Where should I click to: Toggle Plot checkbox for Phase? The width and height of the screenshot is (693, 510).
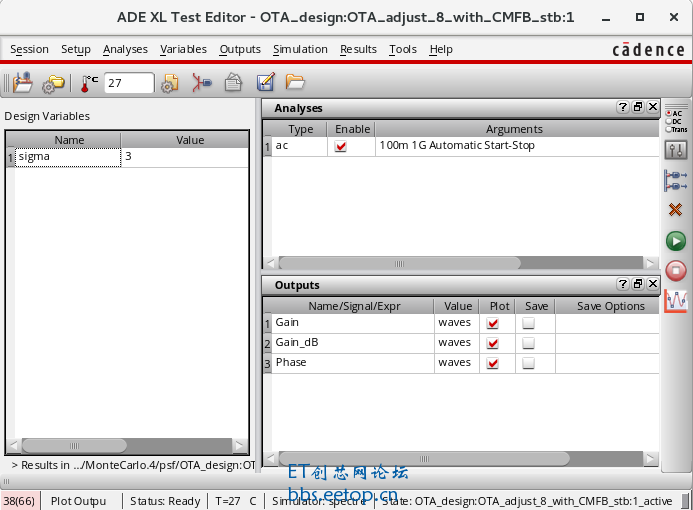coord(493,363)
